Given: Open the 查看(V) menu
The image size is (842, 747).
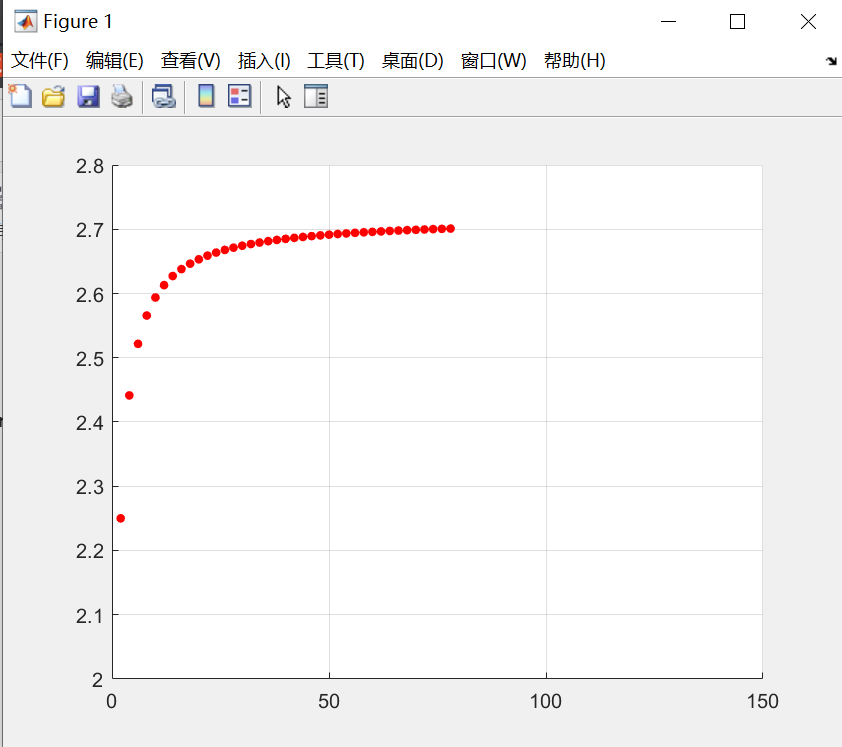Looking at the screenshot, I should (189, 61).
